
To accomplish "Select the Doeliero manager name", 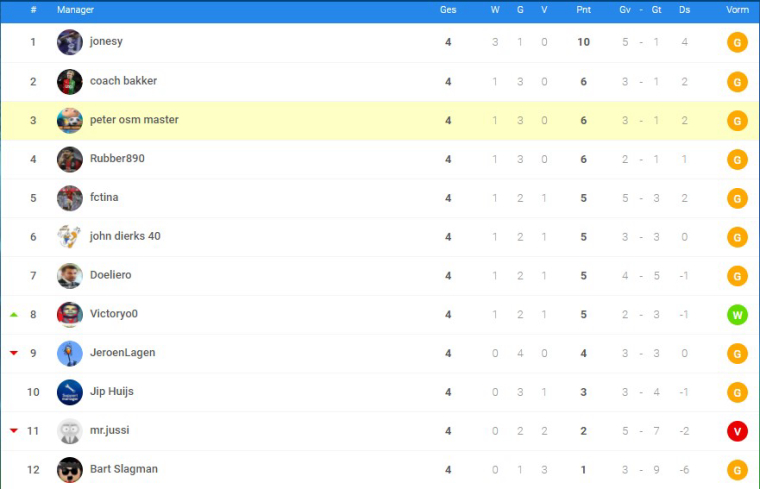I will [111, 275].
